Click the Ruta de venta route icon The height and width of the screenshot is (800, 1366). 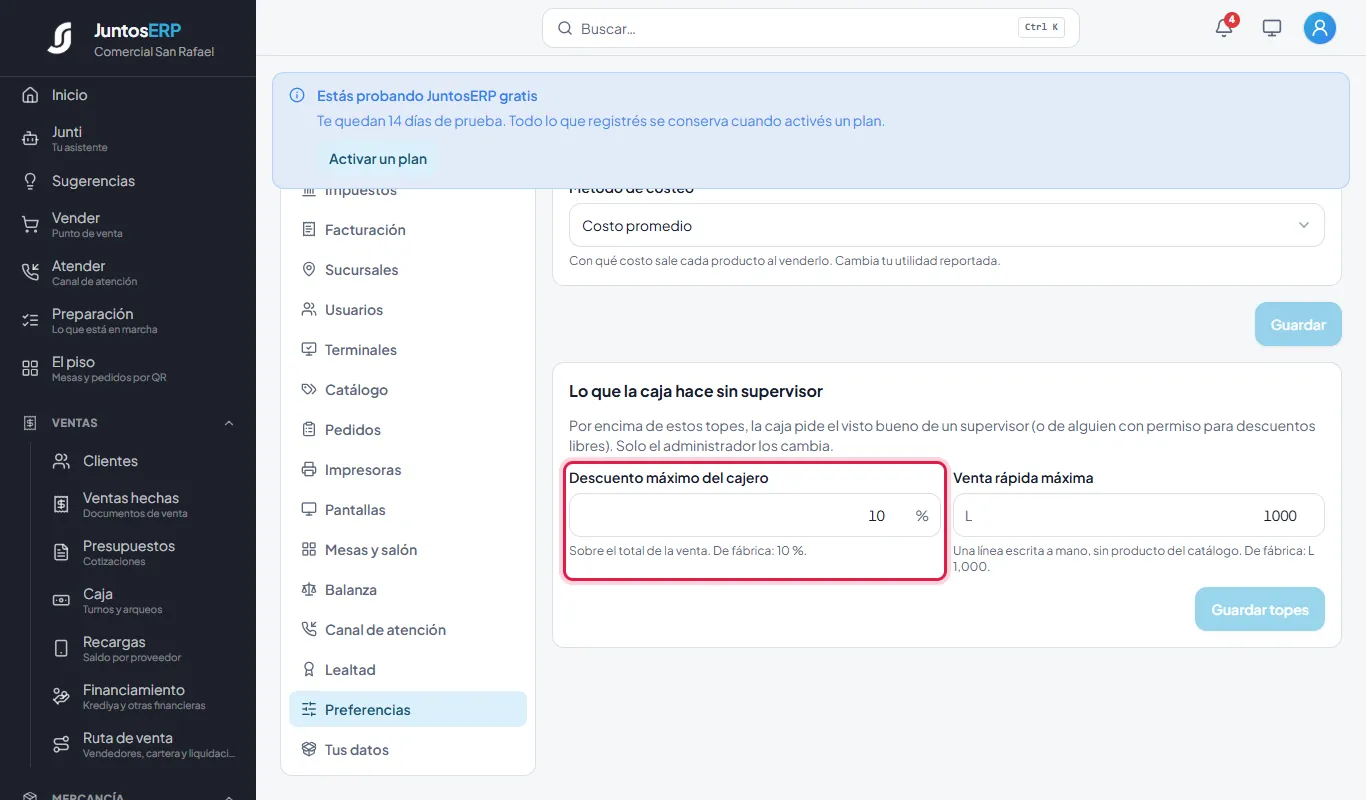click(x=61, y=744)
